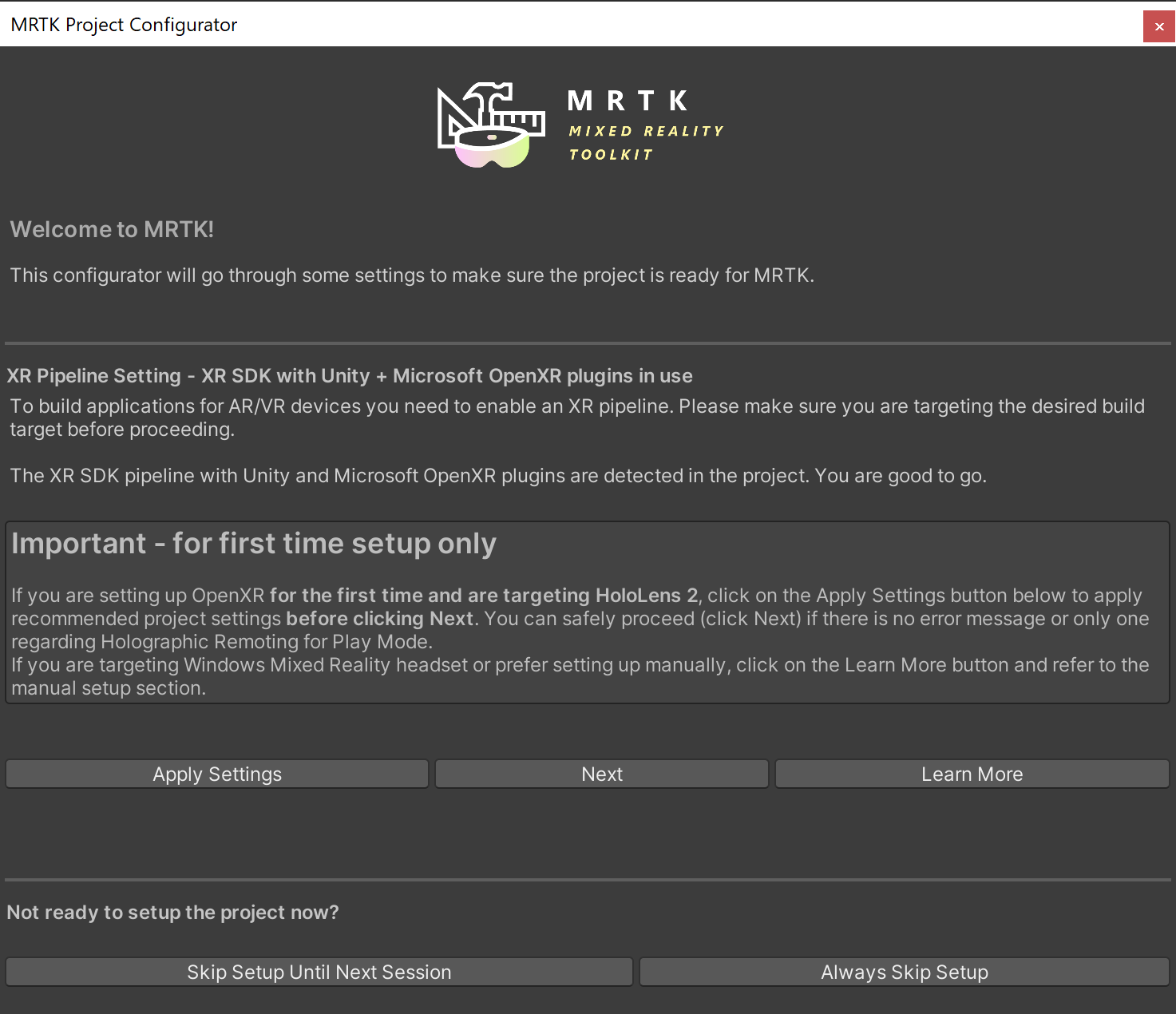Click "Important - for first time setup only" heading
1176x1014 pixels.
pos(254,544)
